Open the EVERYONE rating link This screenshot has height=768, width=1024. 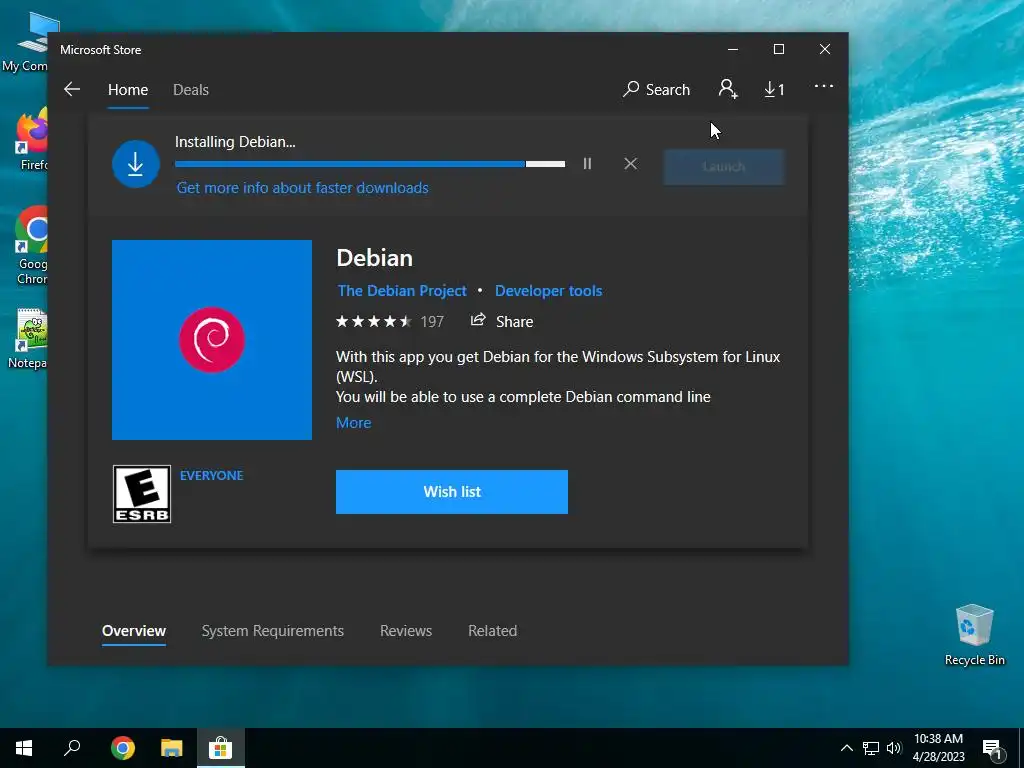tap(212, 475)
